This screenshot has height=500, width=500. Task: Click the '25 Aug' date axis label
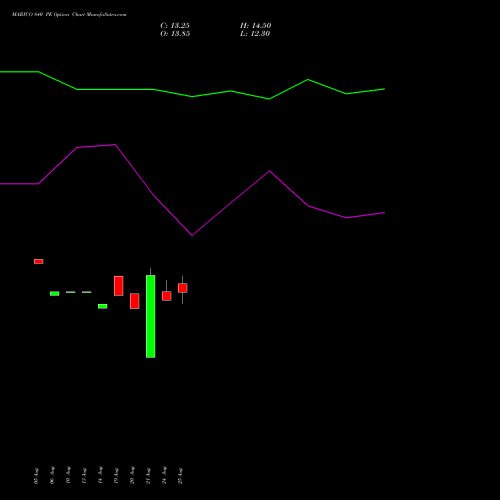180,476
